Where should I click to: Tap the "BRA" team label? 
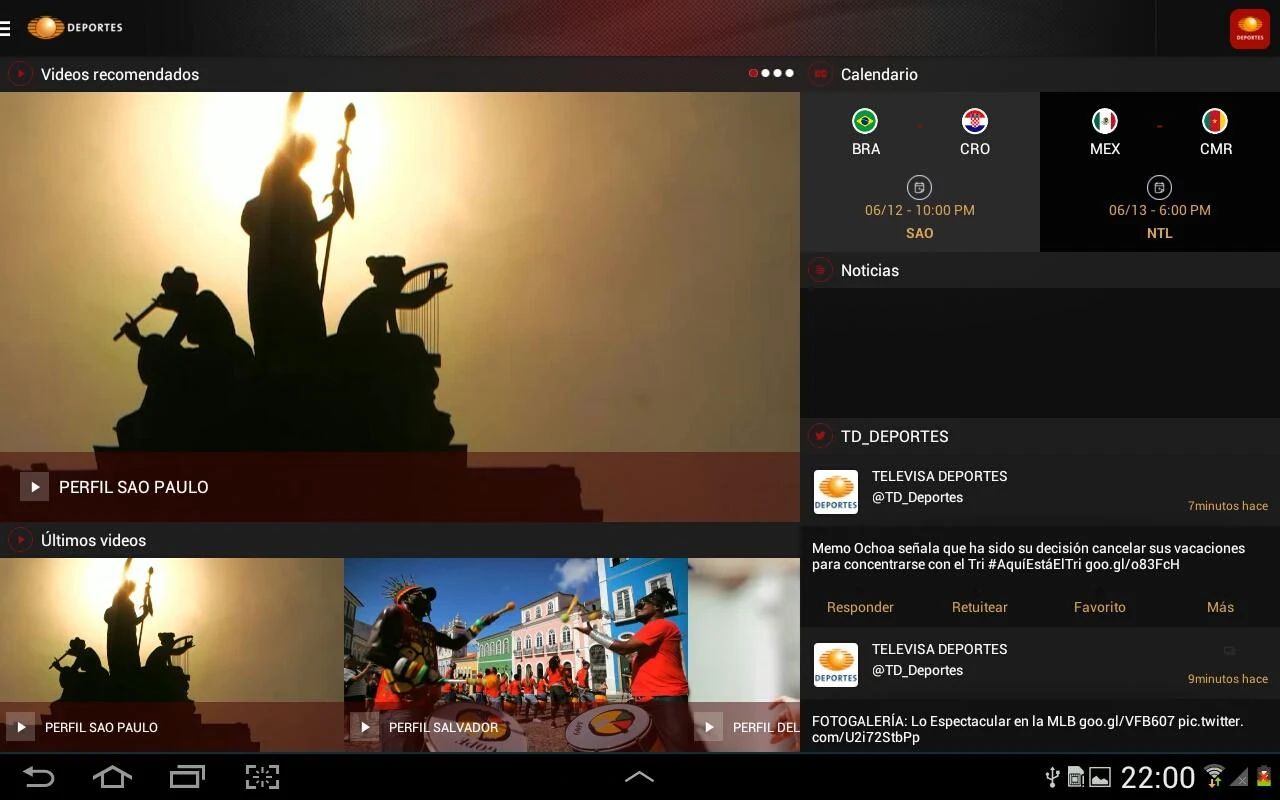[866, 149]
